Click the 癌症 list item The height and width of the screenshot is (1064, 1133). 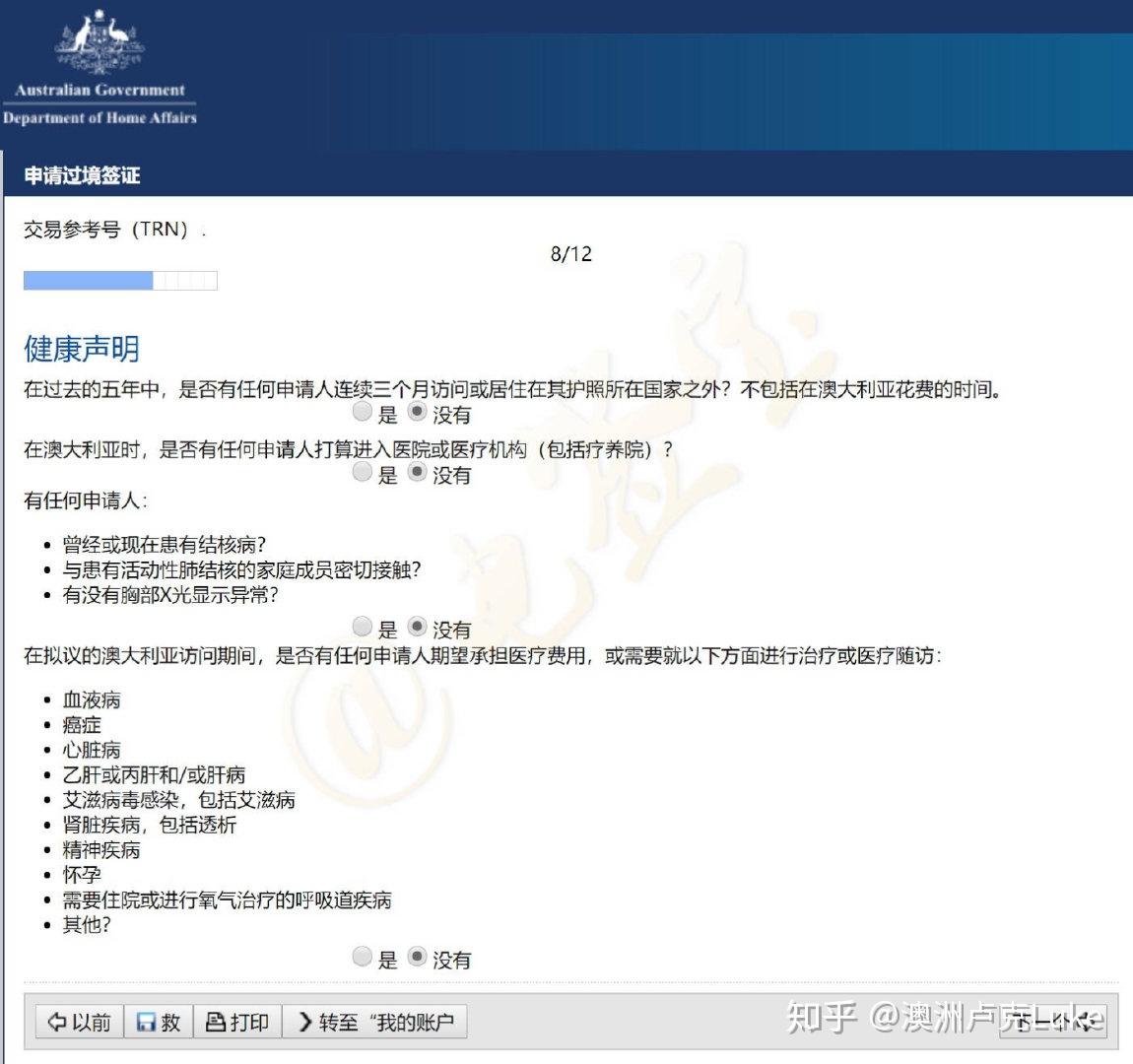(x=82, y=724)
